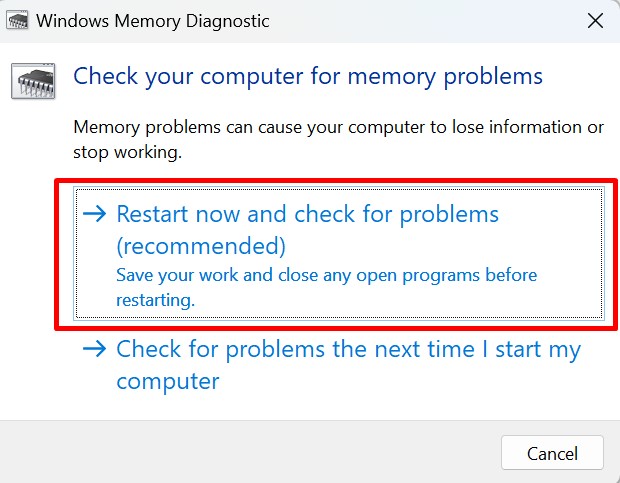This screenshot has width=620, height=483.
Task: Click the empty title bar area before X
Action: 420,20
